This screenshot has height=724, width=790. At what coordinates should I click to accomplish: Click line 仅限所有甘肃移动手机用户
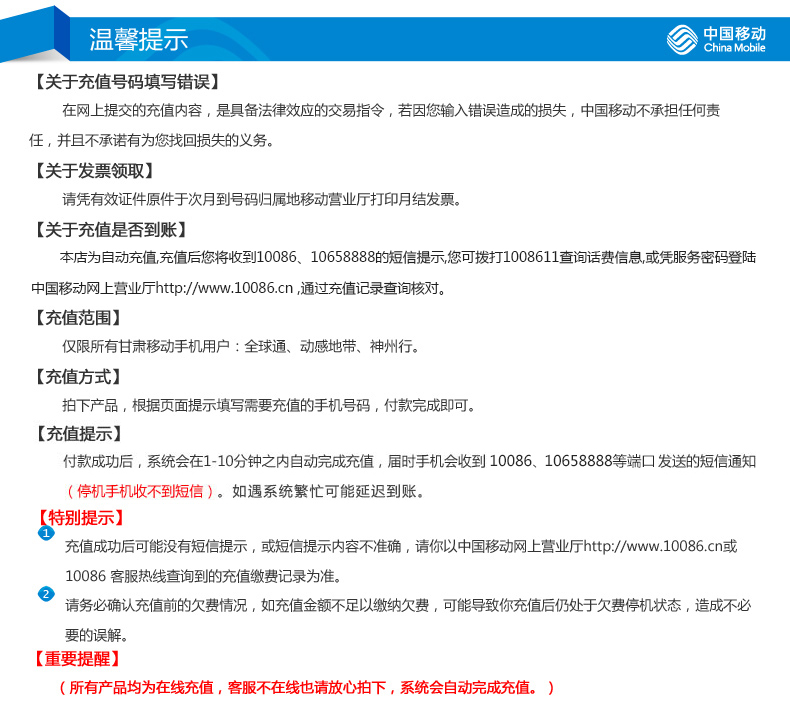(241, 347)
